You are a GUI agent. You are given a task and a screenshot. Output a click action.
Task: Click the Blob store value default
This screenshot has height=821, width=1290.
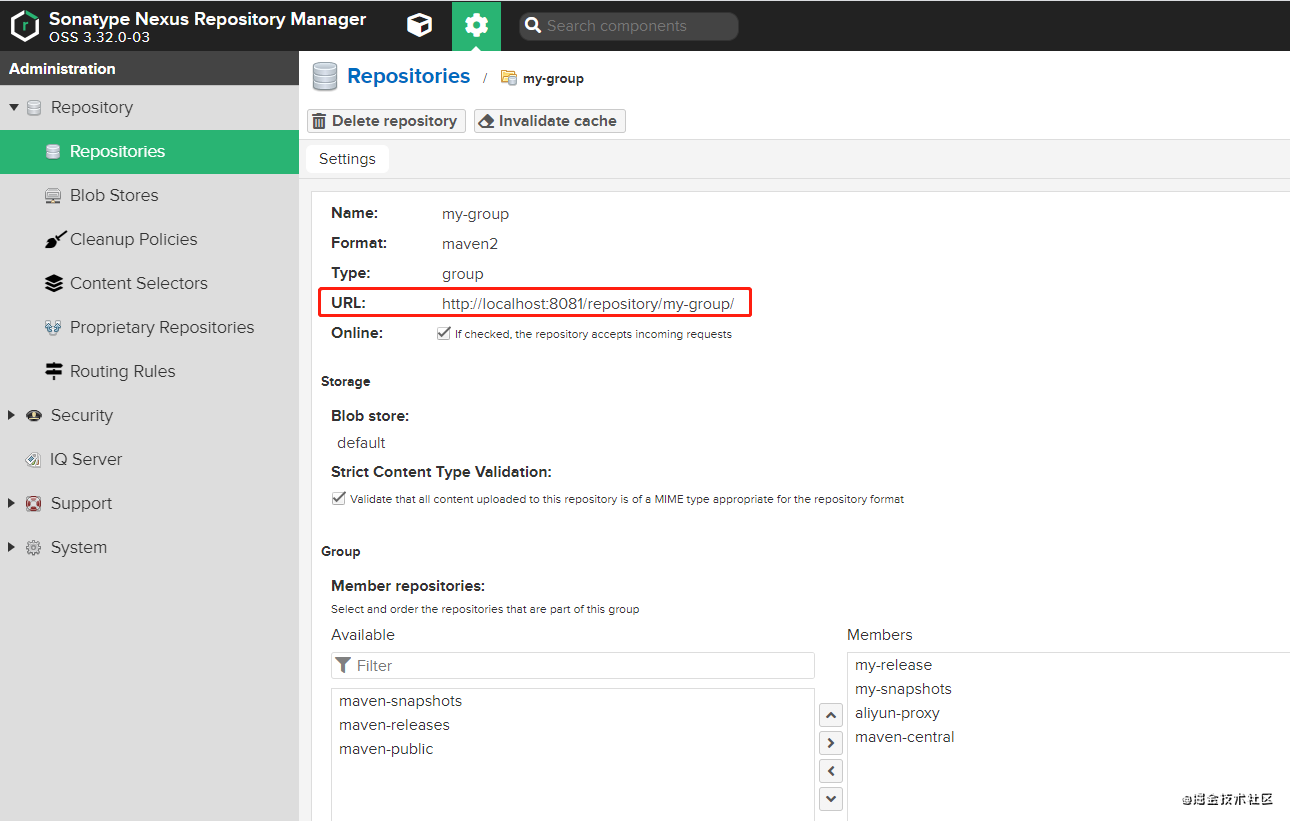tap(361, 443)
